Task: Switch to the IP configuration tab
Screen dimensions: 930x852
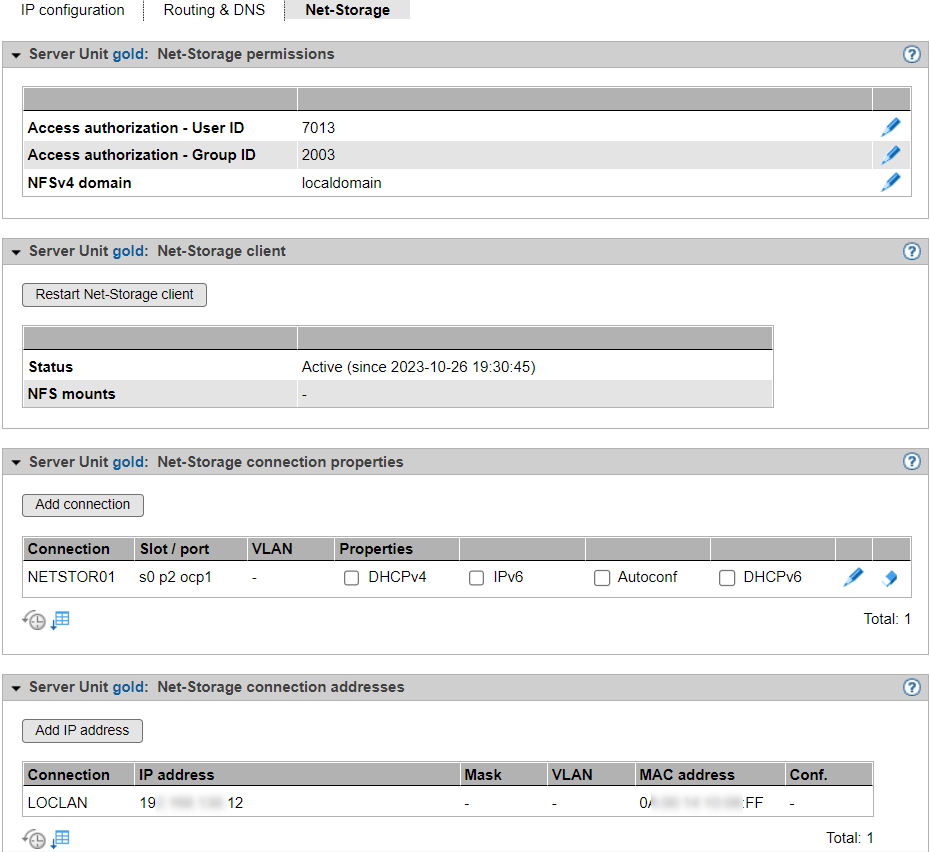Action: click(x=73, y=10)
